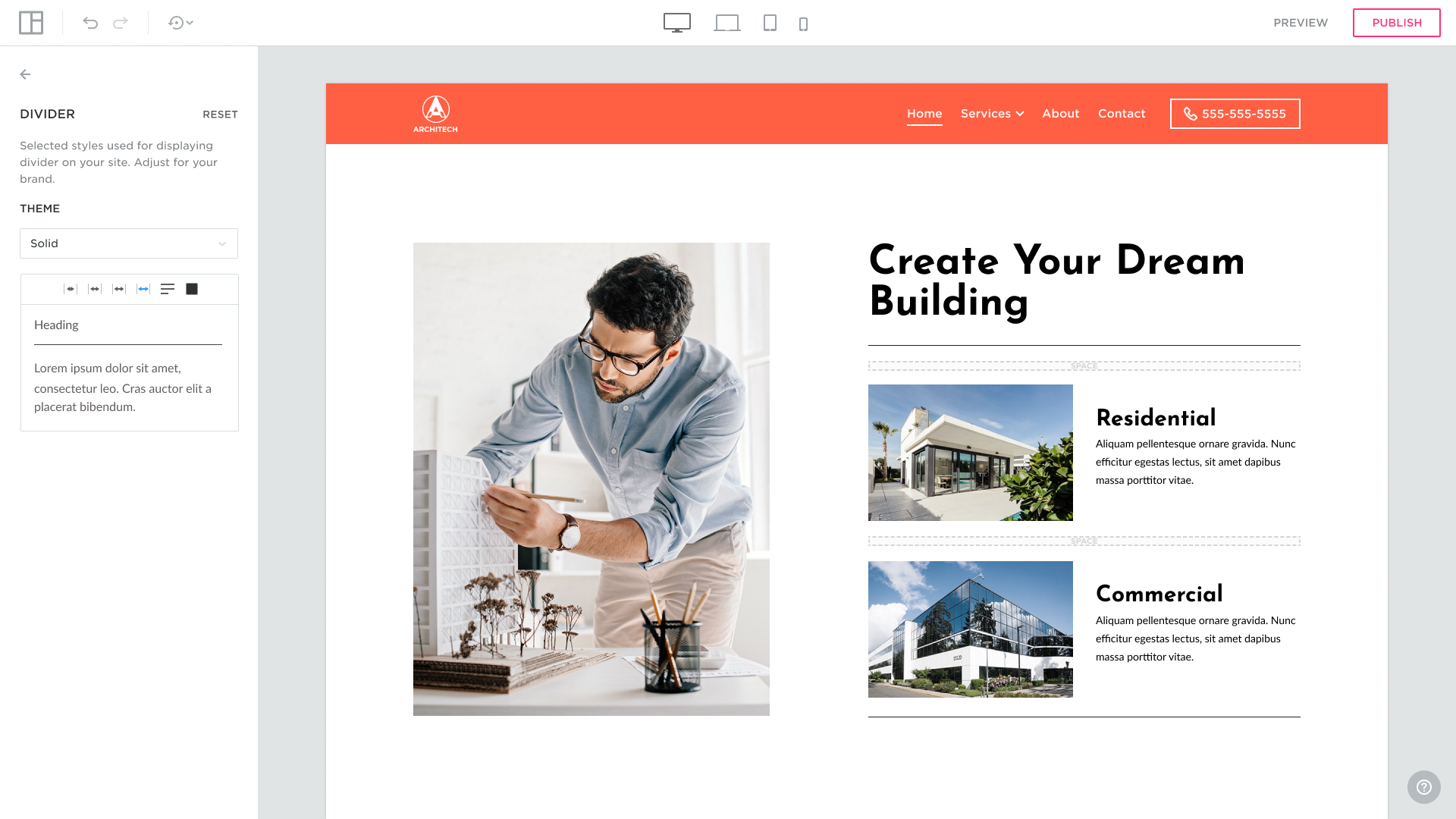The width and height of the screenshot is (1456, 819).
Task: Click the Publish button
Action: (x=1396, y=23)
